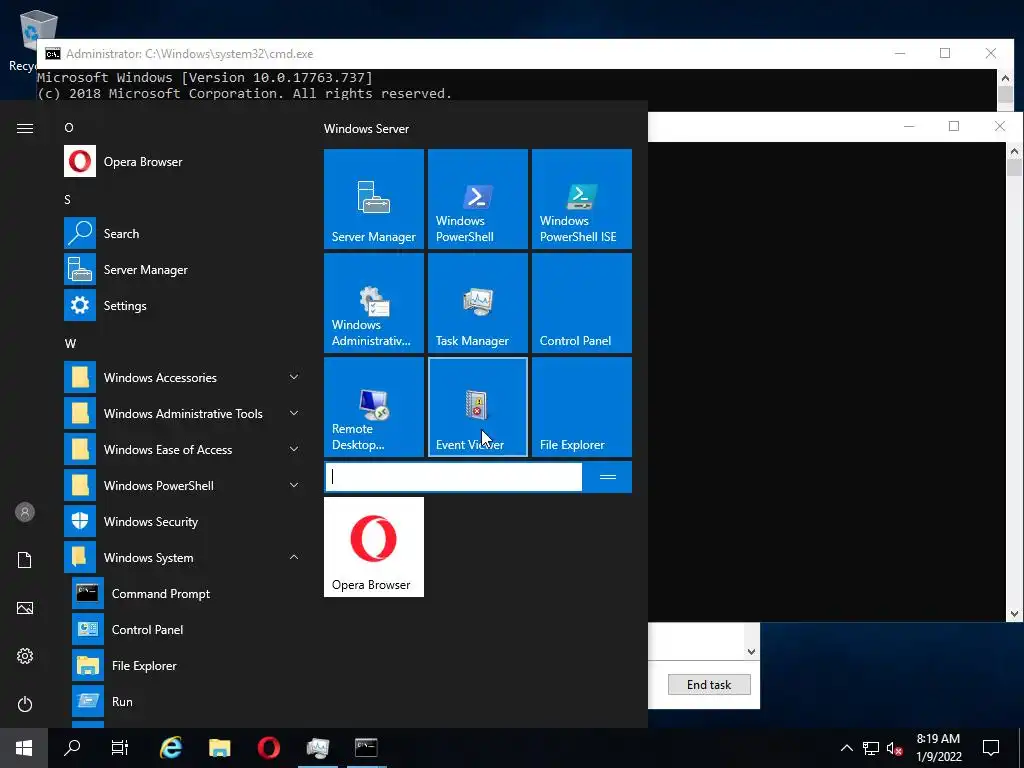1024x768 pixels.
Task: Open Opera from the taskbar
Action: click(268, 748)
